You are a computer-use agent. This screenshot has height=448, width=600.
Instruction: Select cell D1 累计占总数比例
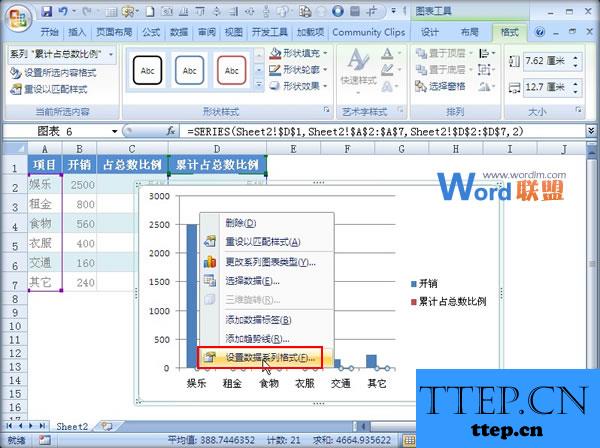pos(217,165)
